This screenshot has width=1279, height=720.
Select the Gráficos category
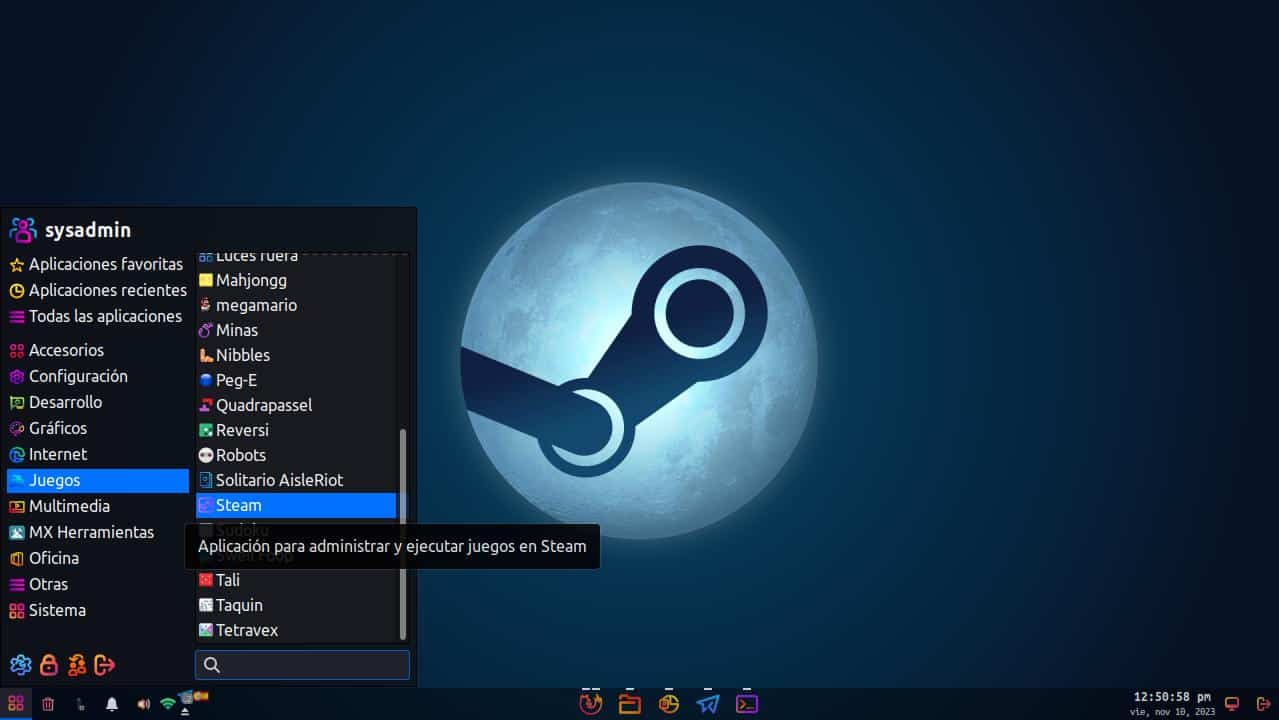97,428
